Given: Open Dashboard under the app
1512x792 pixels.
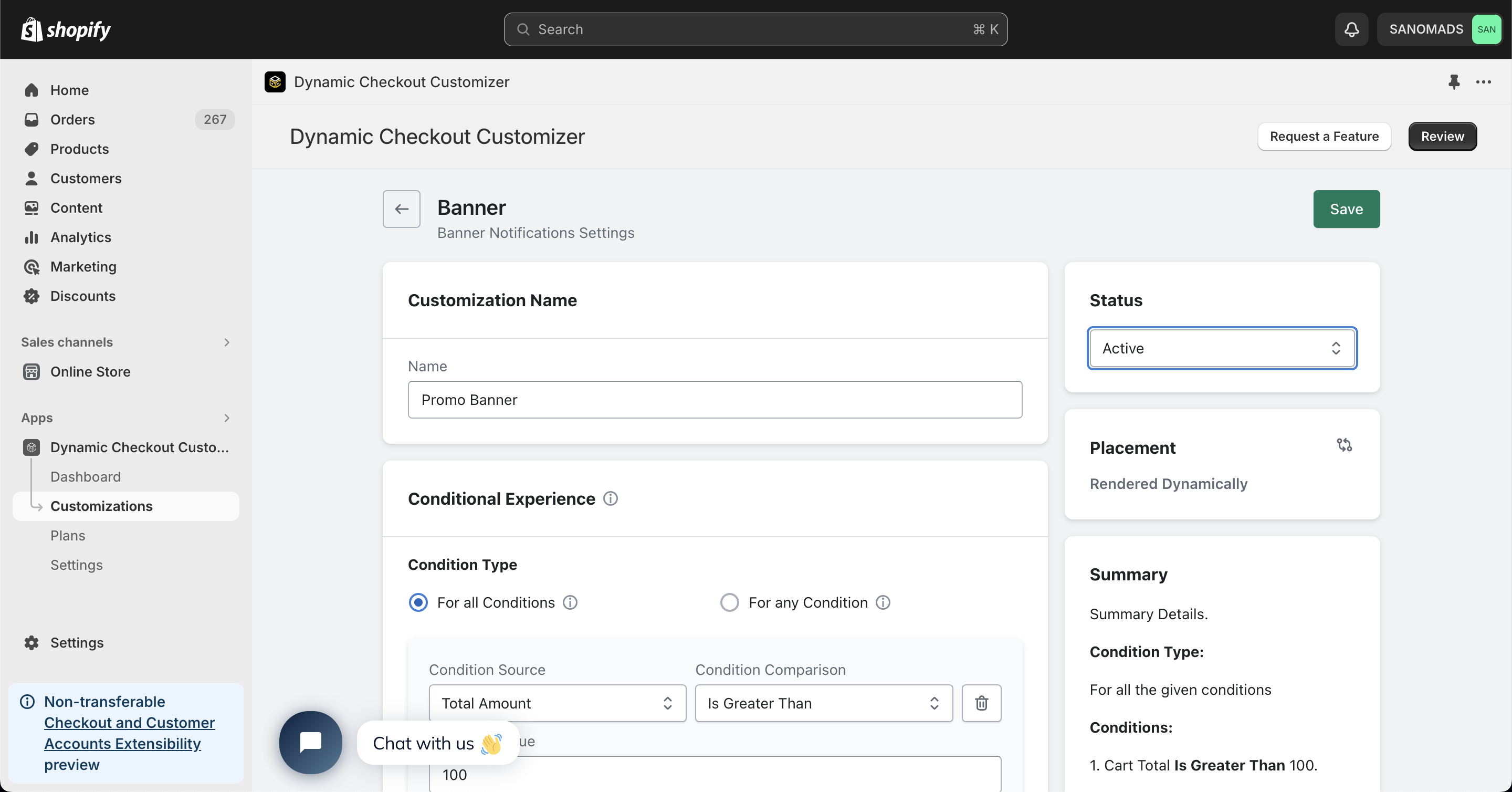Looking at the screenshot, I should click(86, 477).
